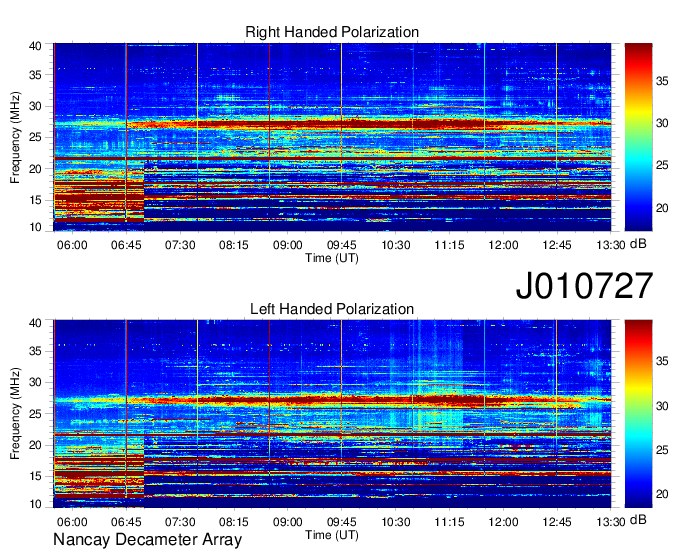Click the 07:30 tick on bottom plot
The image size is (680, 552).
pos(180,522)
